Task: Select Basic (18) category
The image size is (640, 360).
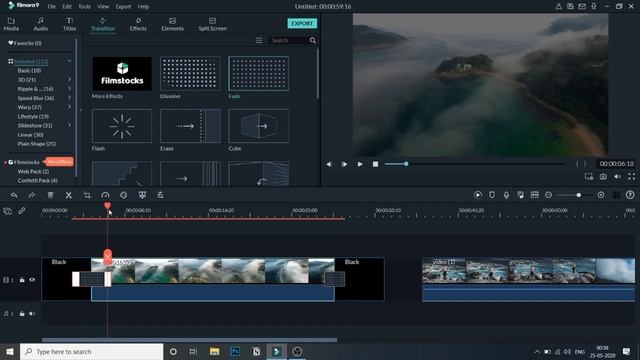Action: click(x=29, y=71)
